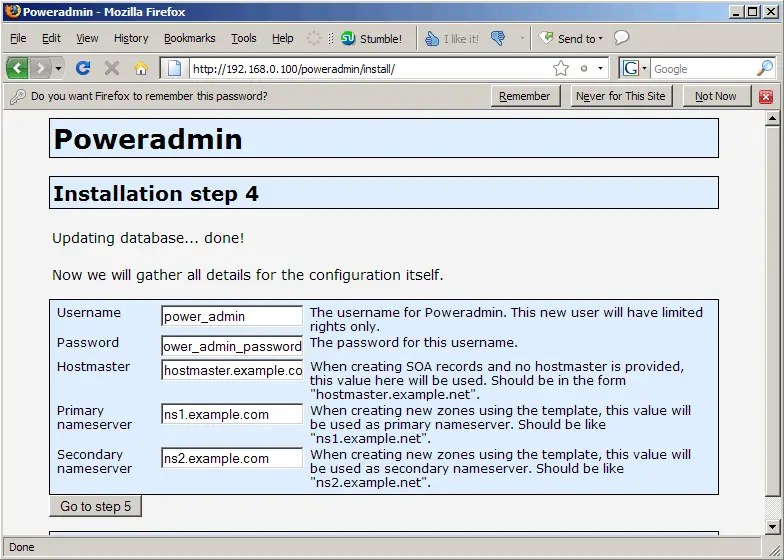Click the magnifying glass search icon
Screen dimensions: 784x560
coord(764,68)
